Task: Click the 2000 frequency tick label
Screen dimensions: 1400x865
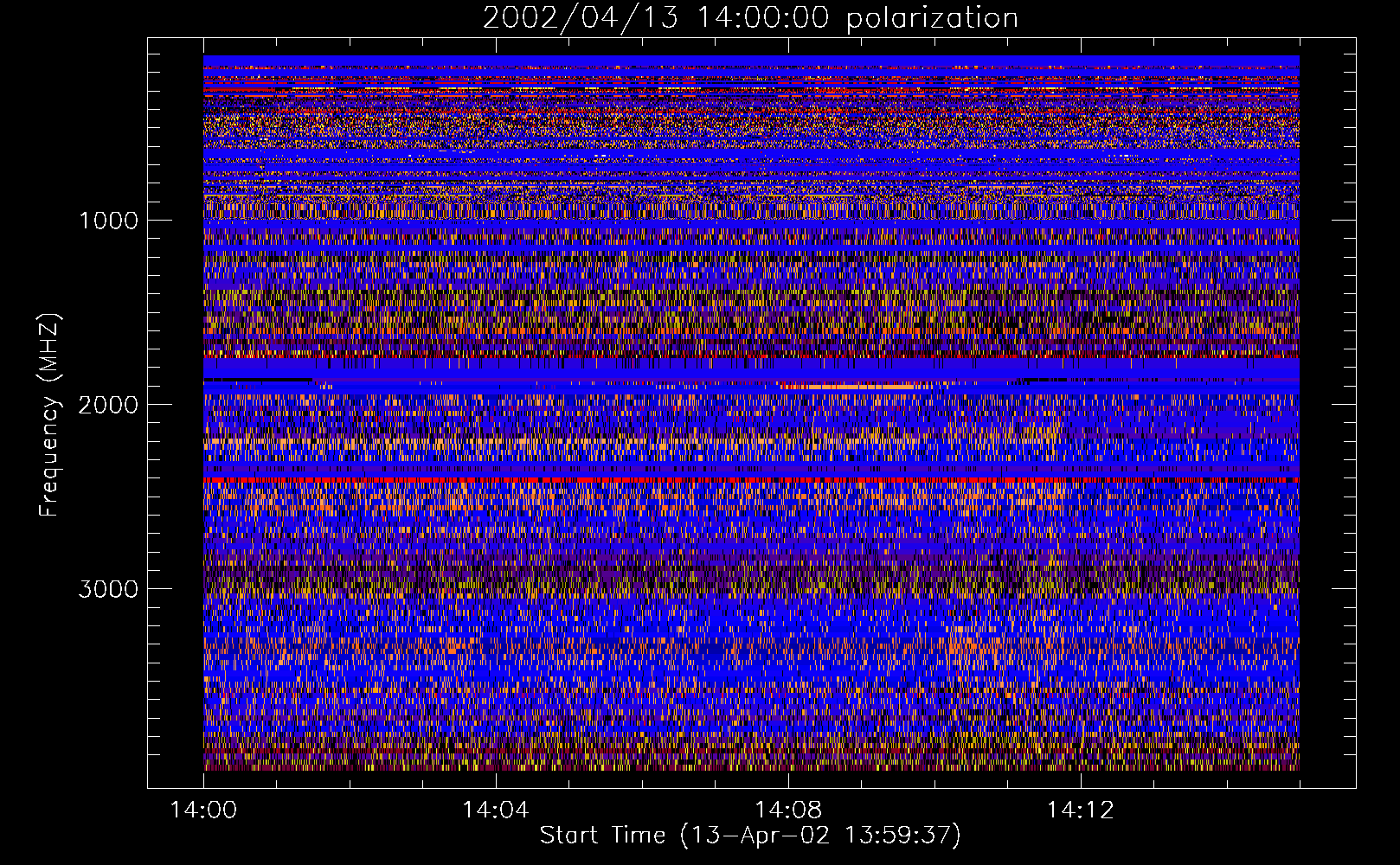Action: pyautogui.click(x=108, y=404)
